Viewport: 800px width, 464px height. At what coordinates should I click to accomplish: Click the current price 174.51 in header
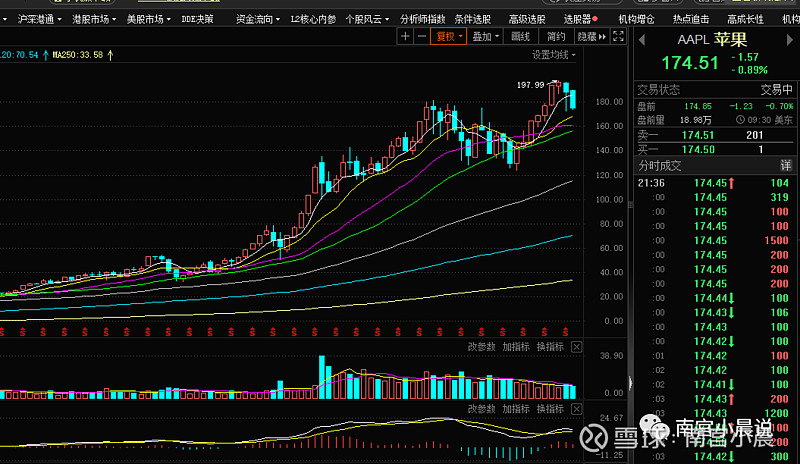690,63
